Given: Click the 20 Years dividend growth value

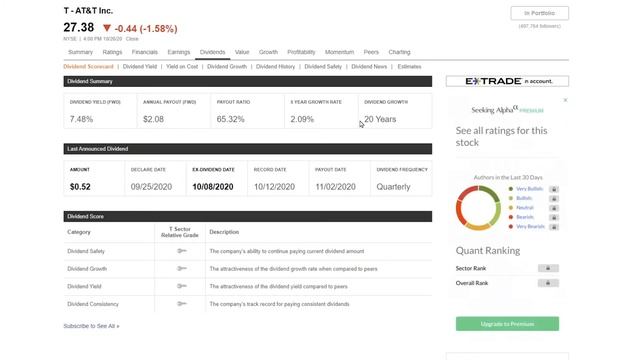Looking at the screenshot, I should 380,119.
